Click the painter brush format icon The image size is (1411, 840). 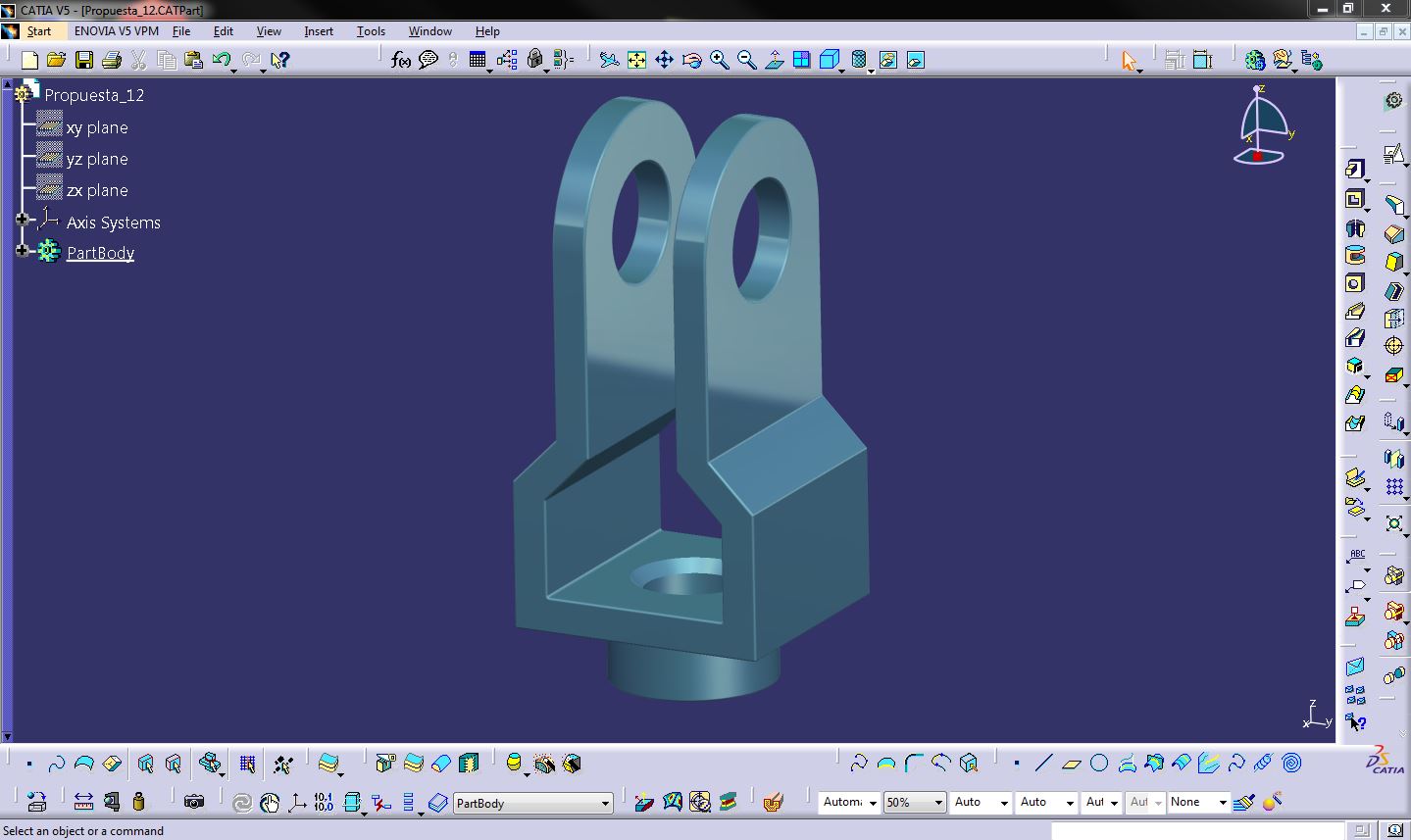tap(1244, 802)
